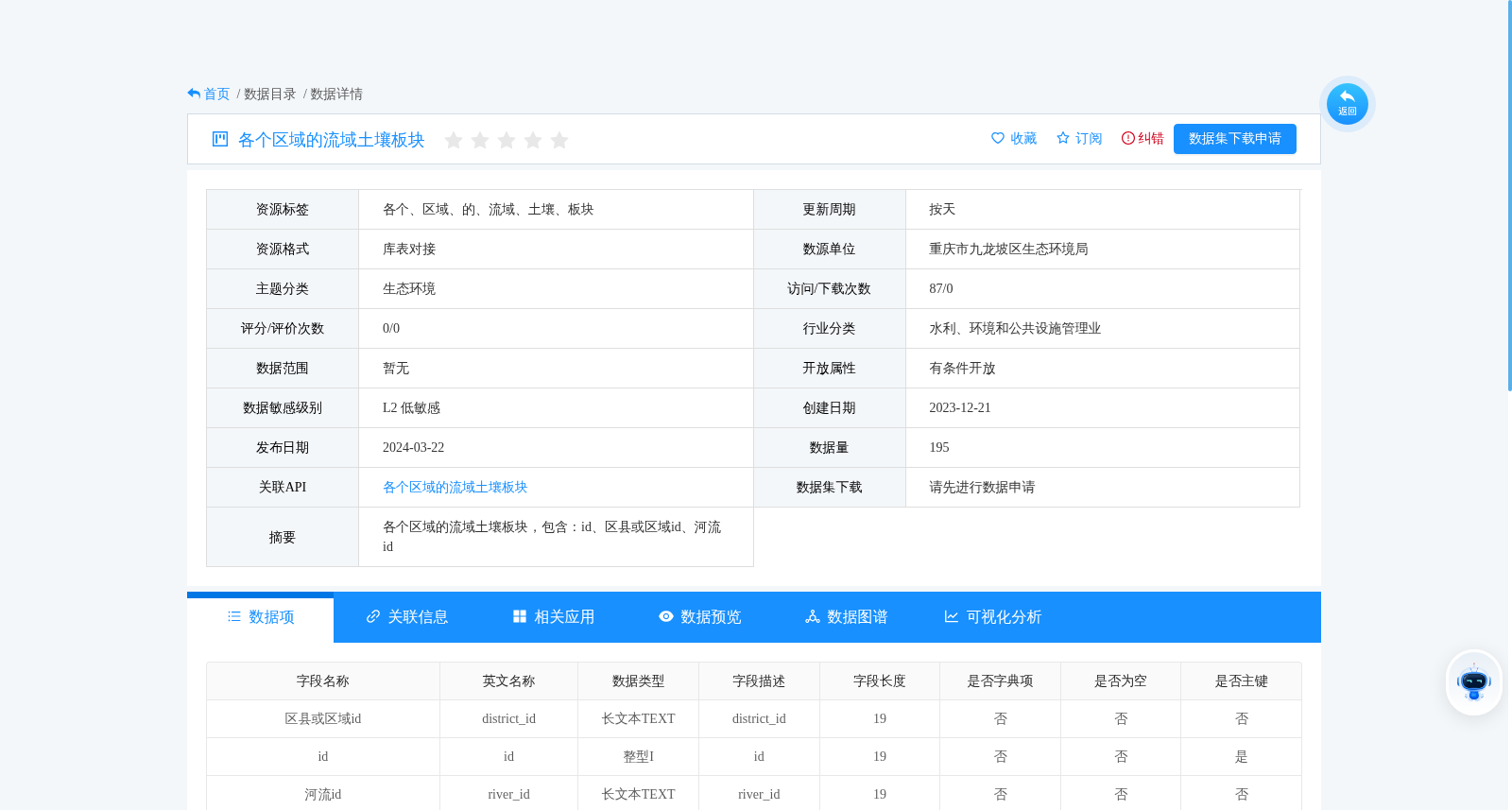Click the river_id English name cell
This screenshot has height=810, width=1512.
point(508,794)
